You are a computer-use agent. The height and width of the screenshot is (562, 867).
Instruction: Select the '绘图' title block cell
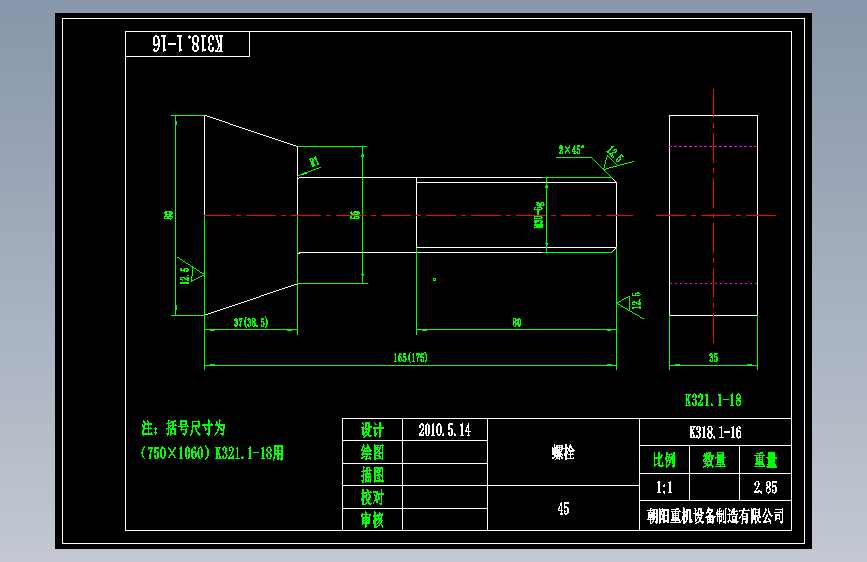[x=372, y=452]
